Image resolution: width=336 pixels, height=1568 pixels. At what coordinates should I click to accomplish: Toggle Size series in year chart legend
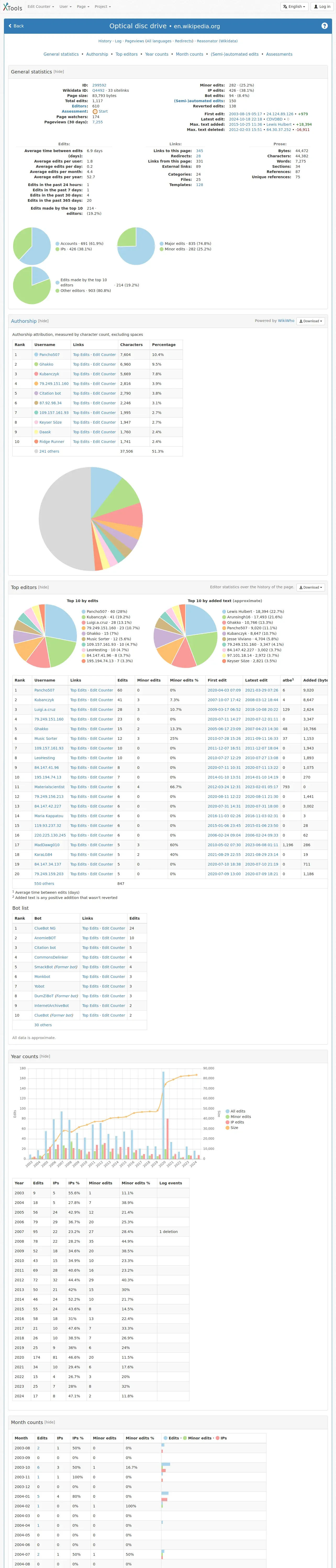coord(232,1128)
